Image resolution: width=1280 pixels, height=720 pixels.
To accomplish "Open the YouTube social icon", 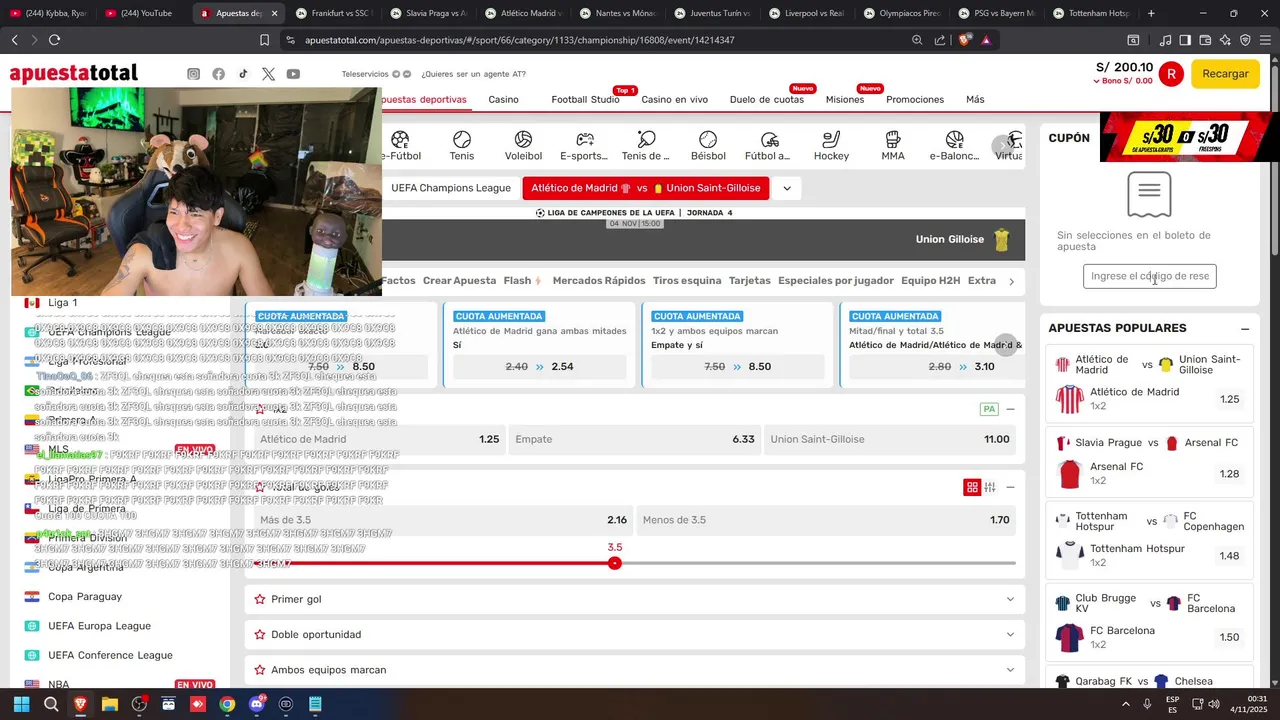I will tap(293, 74).
